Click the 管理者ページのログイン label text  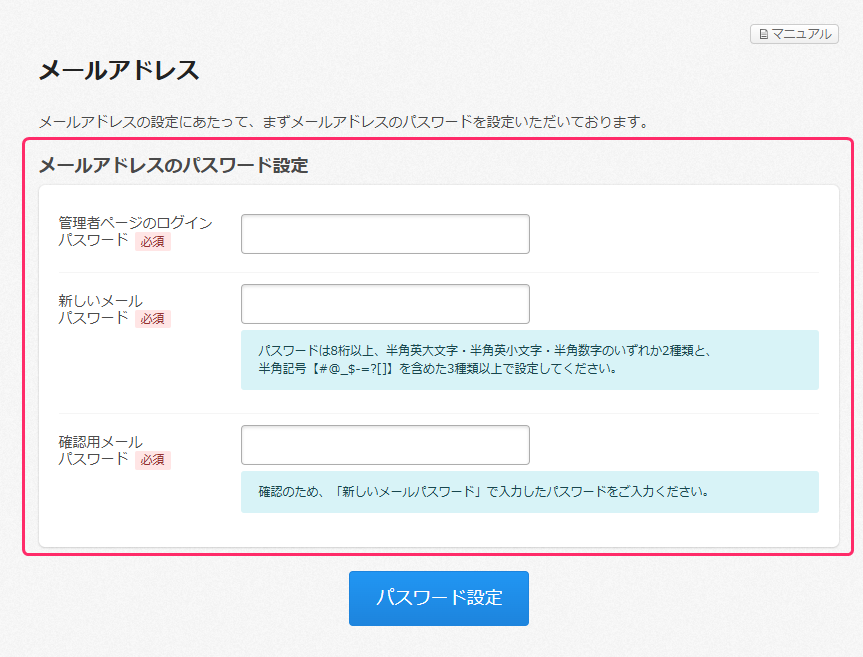tap(135, 223)
